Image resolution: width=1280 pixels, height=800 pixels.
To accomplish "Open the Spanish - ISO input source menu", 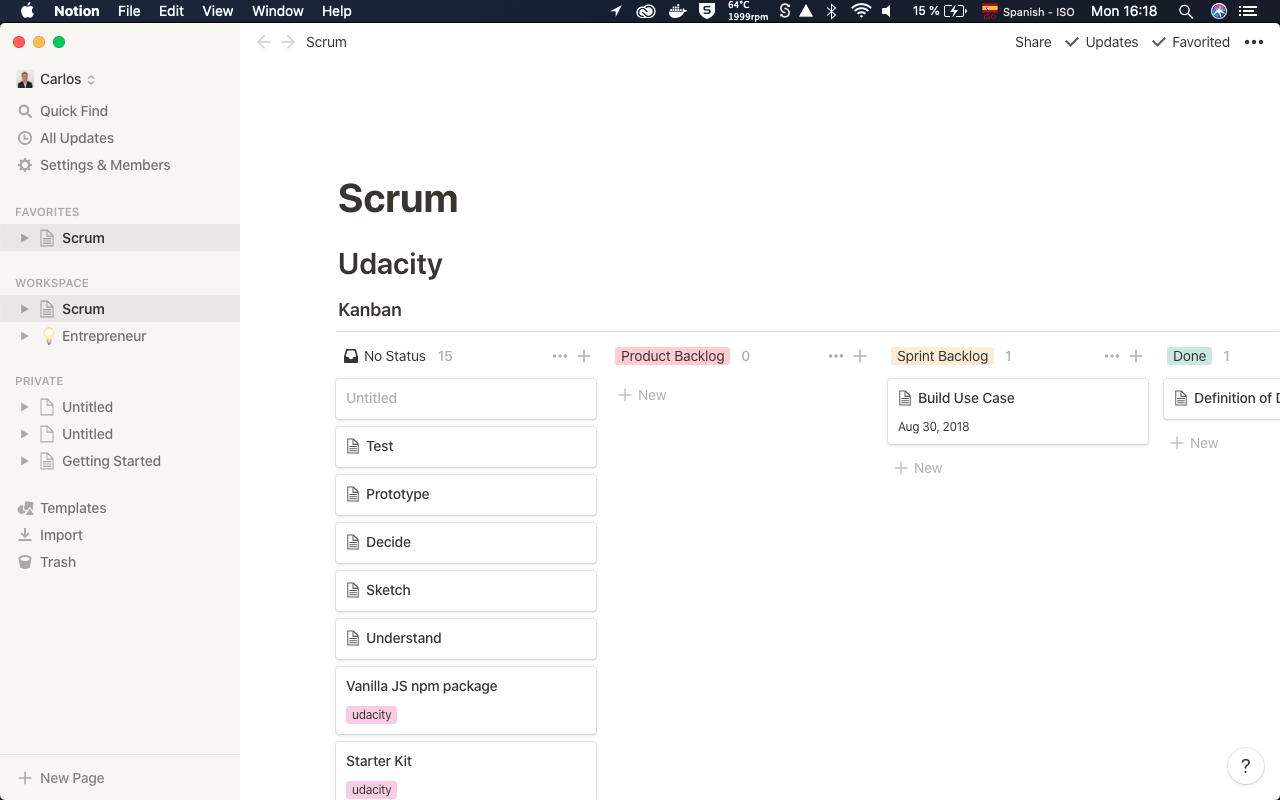I will click(1028, 11).
